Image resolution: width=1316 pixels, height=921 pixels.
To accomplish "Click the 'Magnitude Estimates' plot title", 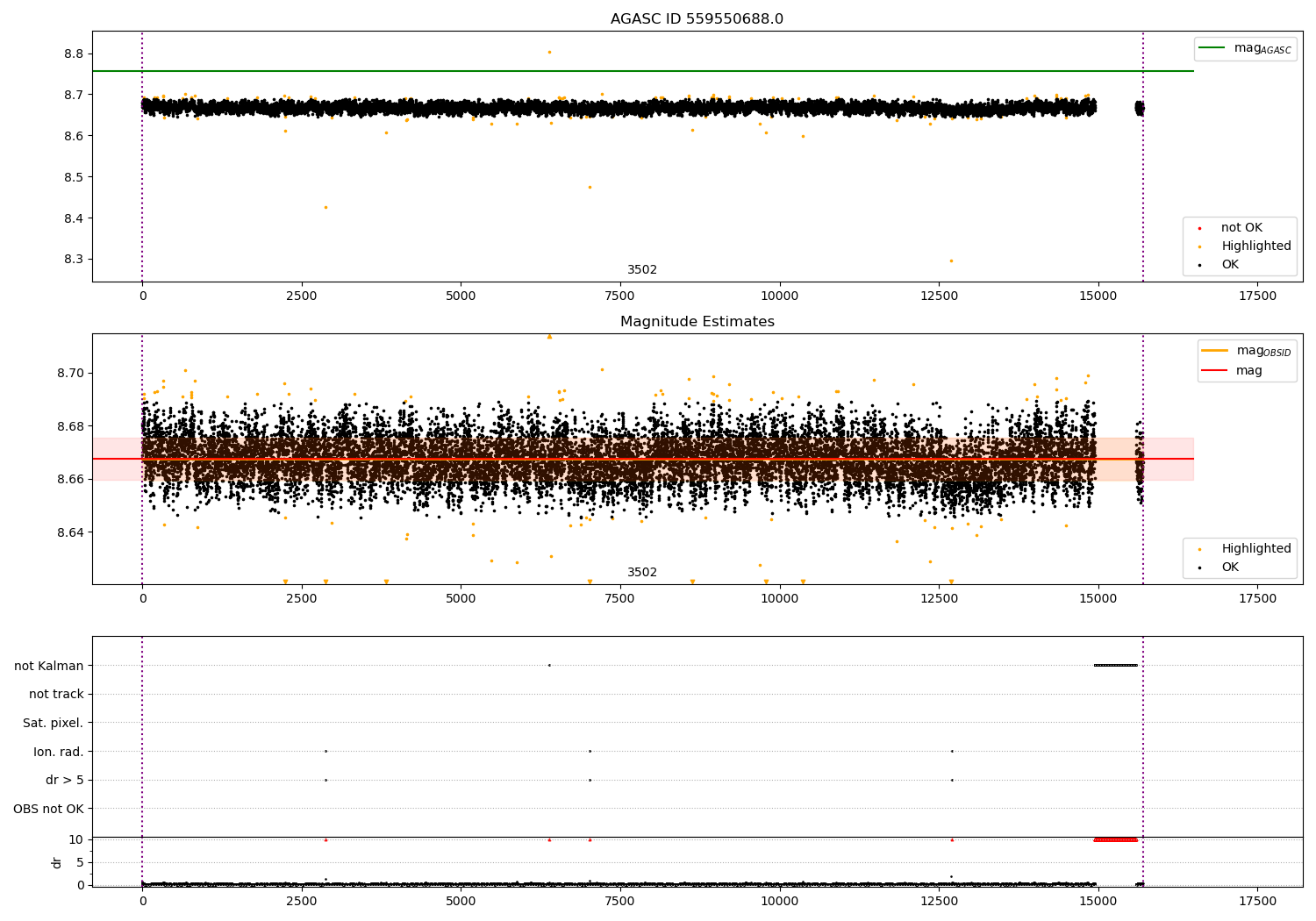I will [x=697, y=322].
